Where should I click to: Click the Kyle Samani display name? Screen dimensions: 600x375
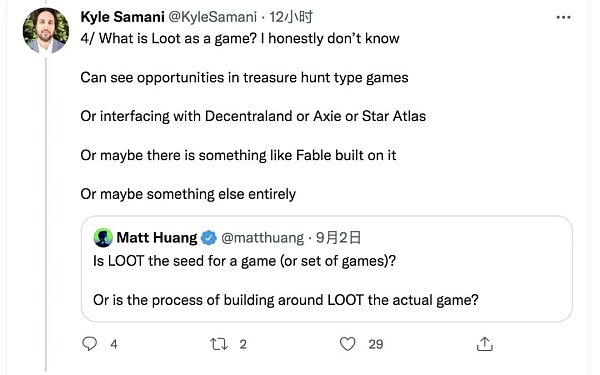pyautogui.click(x=122, y=17)
